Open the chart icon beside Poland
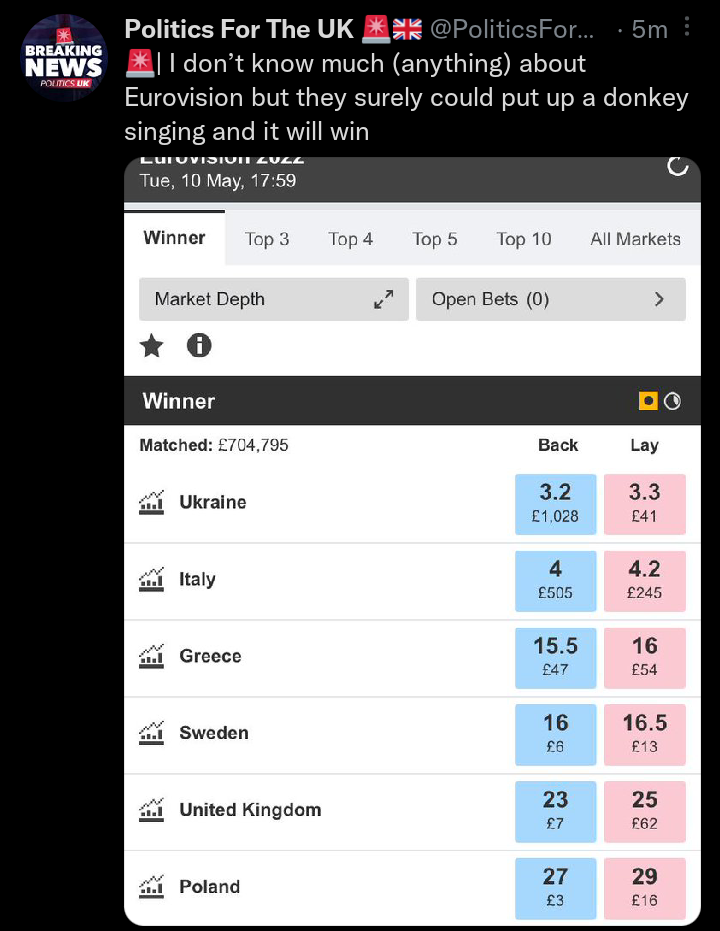Screen dimensions: 720x931 click(151, 886)
